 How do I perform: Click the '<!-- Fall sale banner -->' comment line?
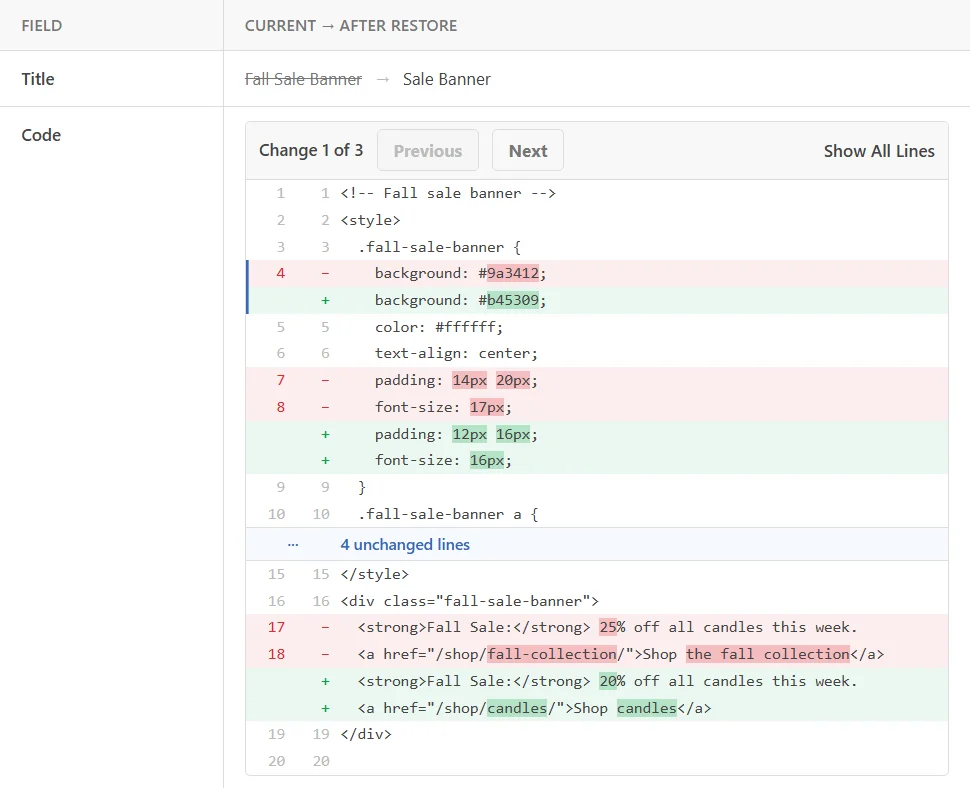point(597,193)
